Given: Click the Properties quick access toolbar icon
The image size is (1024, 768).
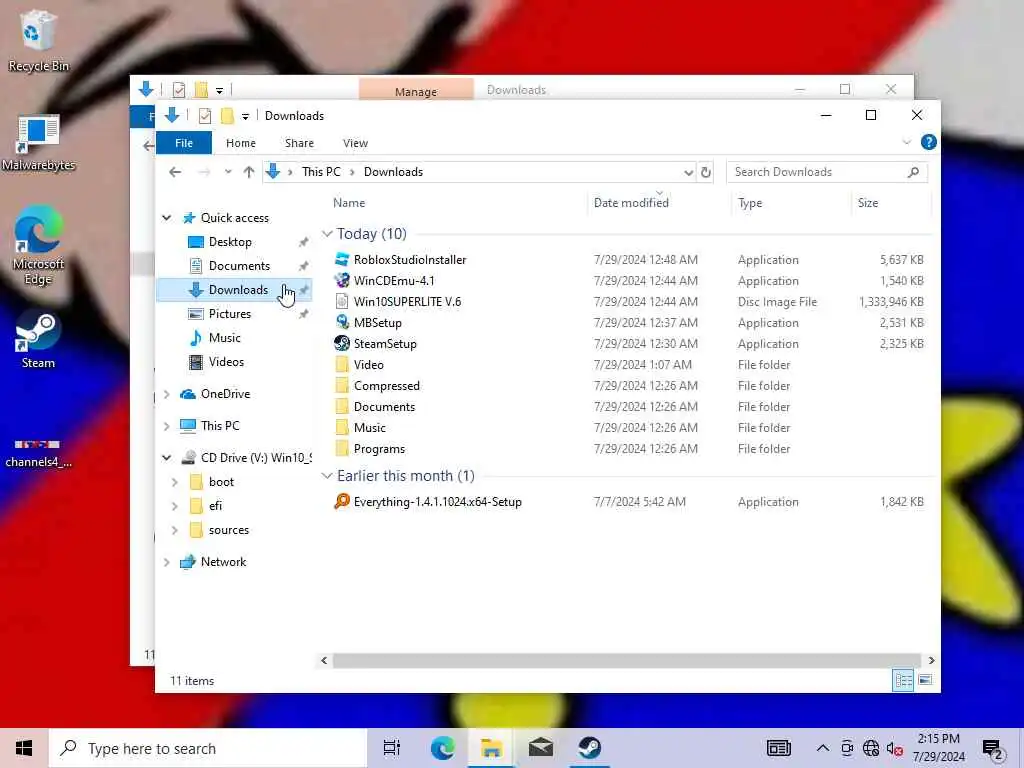Looking at the screenshot, I should (x=205, y=116).
